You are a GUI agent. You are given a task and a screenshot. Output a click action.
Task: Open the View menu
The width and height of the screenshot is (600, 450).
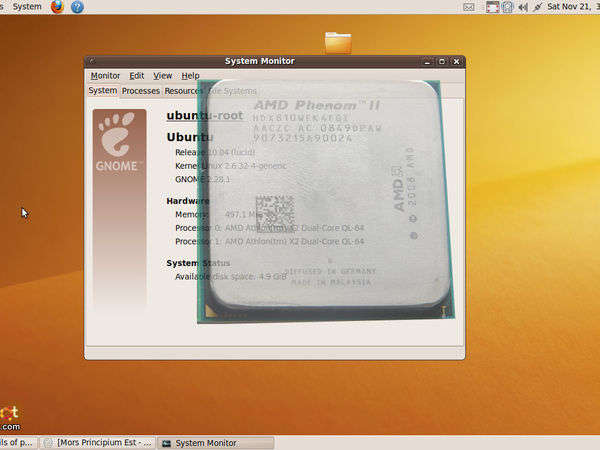162,76
